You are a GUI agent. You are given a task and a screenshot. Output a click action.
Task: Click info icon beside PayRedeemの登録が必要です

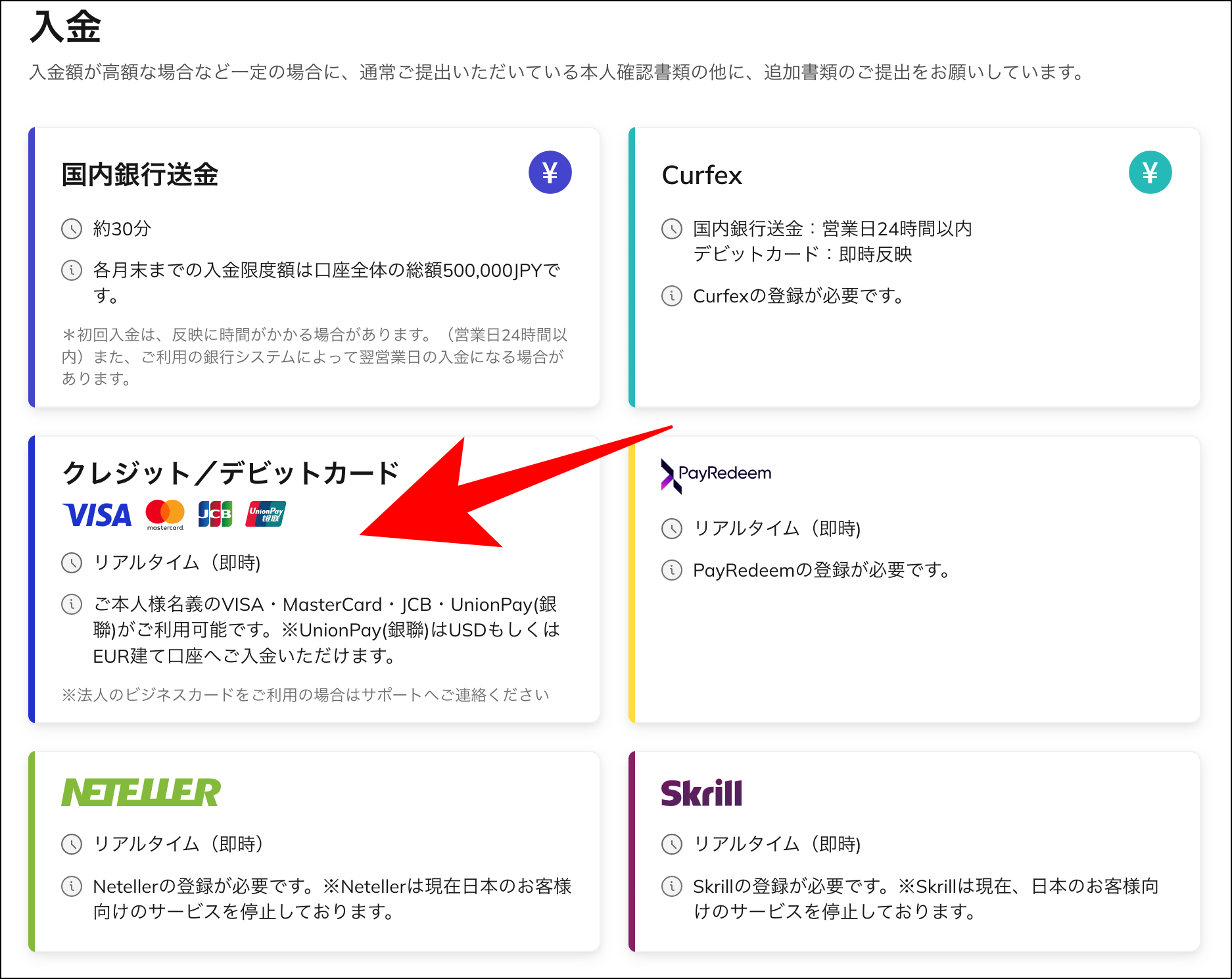point(672,570)
